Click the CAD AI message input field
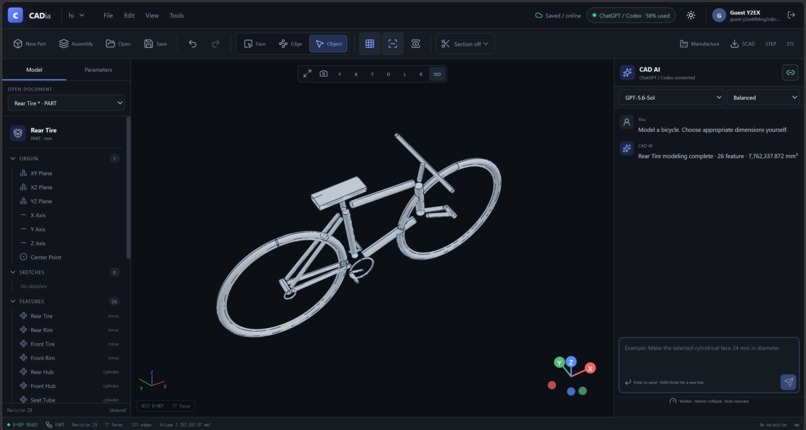Image resolution: width=806 pixels, height=430 pixels. 709,365
